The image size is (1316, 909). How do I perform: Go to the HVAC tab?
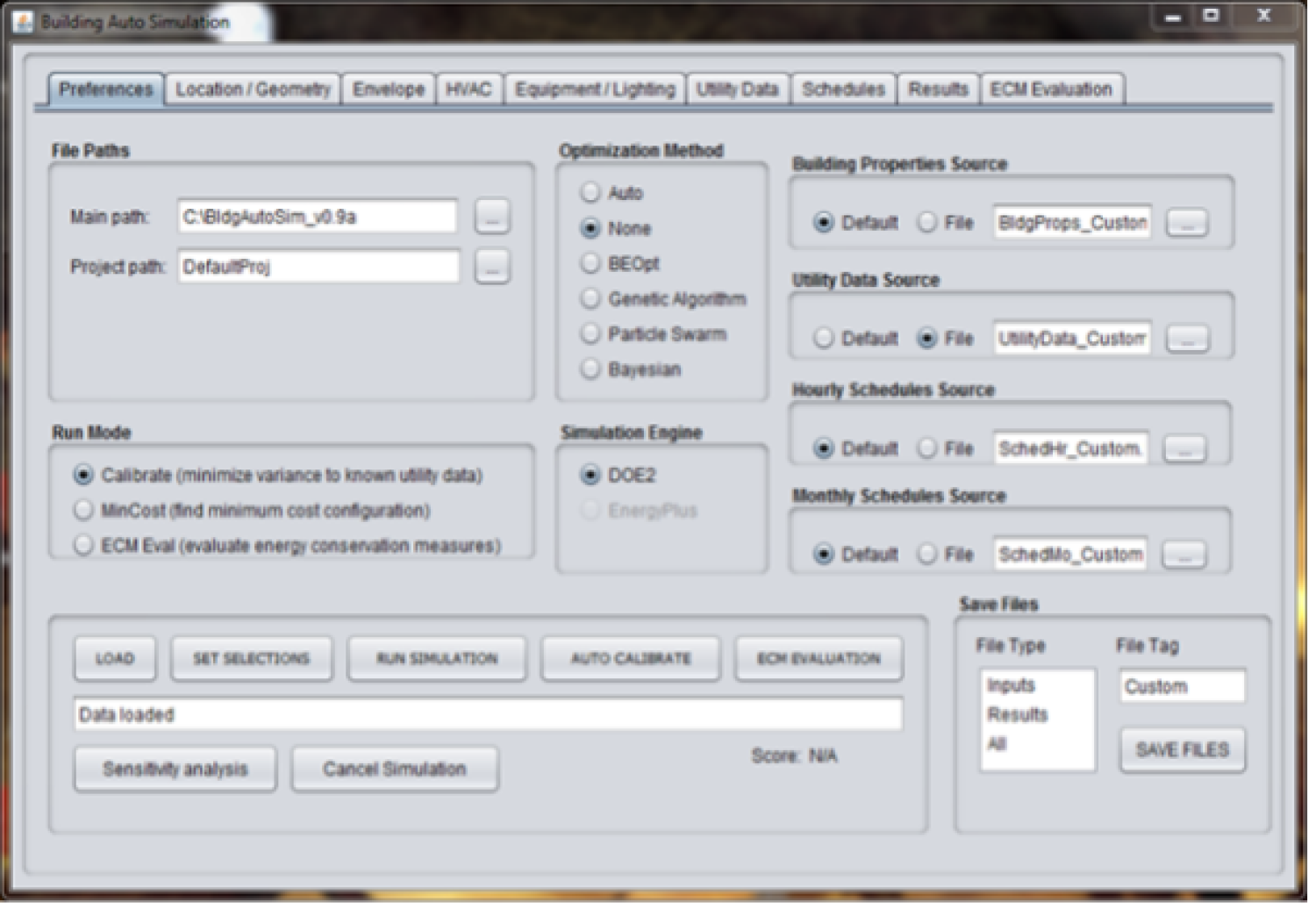[468, 89]
